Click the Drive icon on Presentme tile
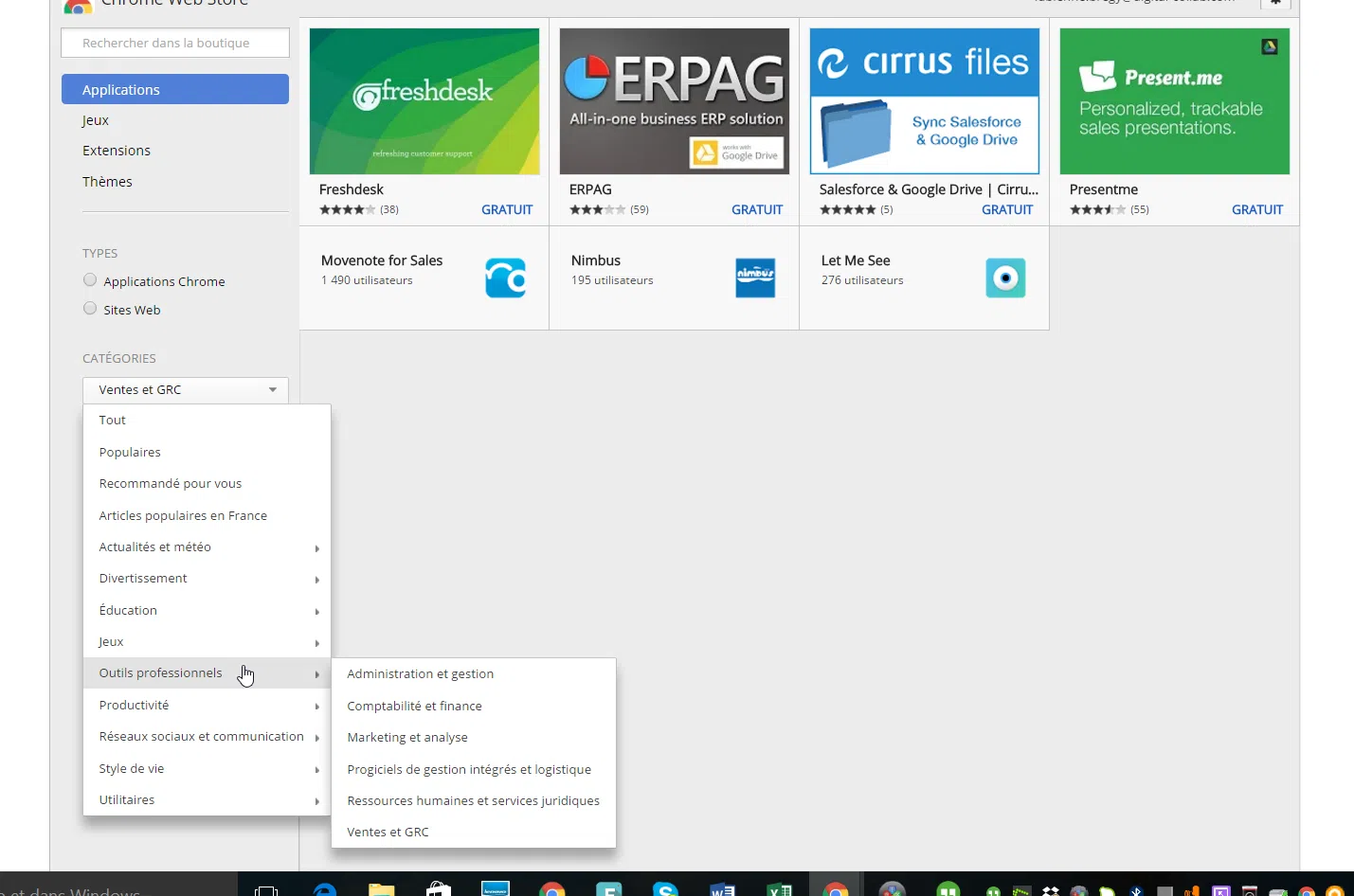1354x896 pixels. (1270, 46)
